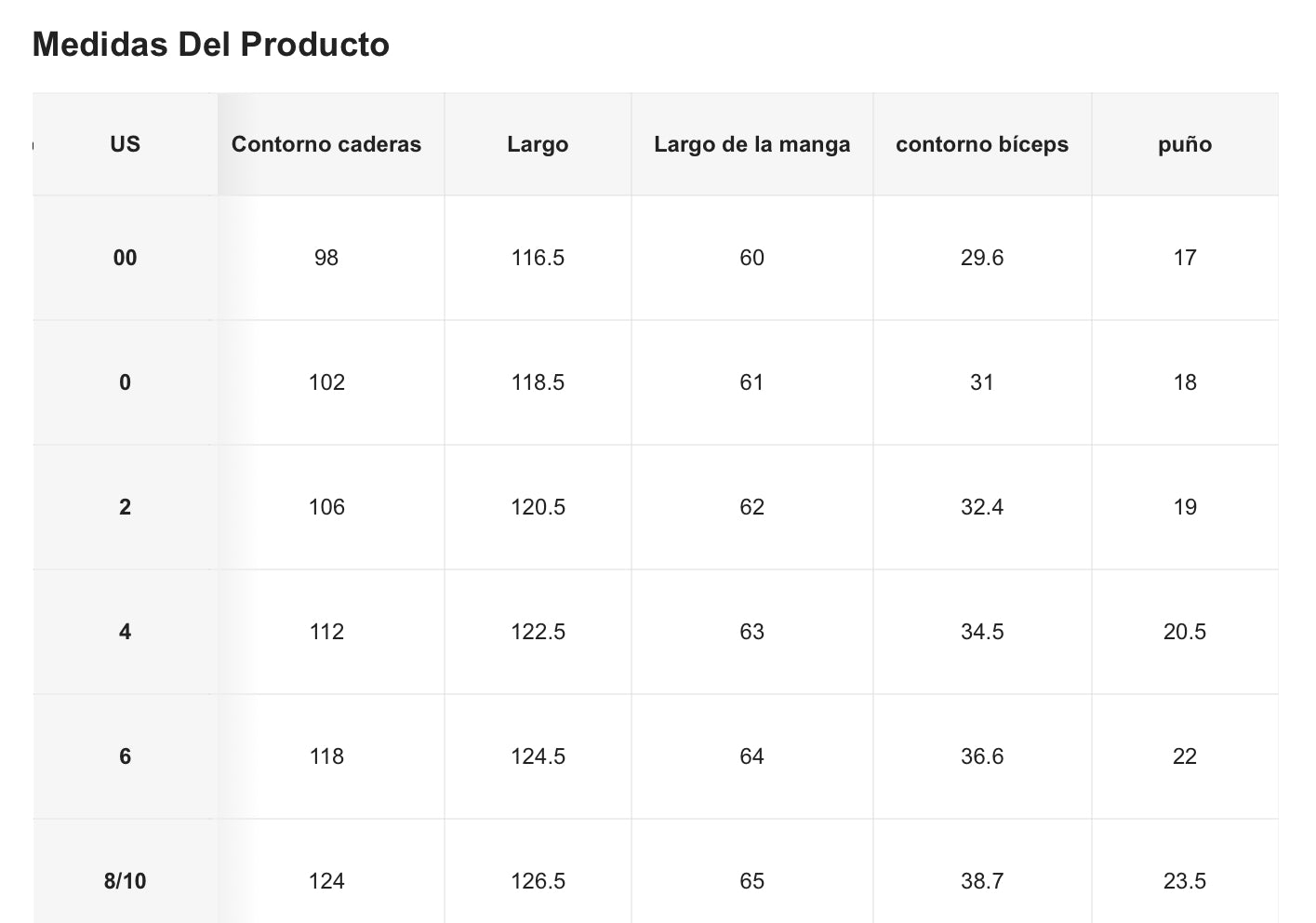Viewport: 1316px width, 923px height.
Task: Click the Largo column header
Action: pyautogui.click(x=538, y=144)
